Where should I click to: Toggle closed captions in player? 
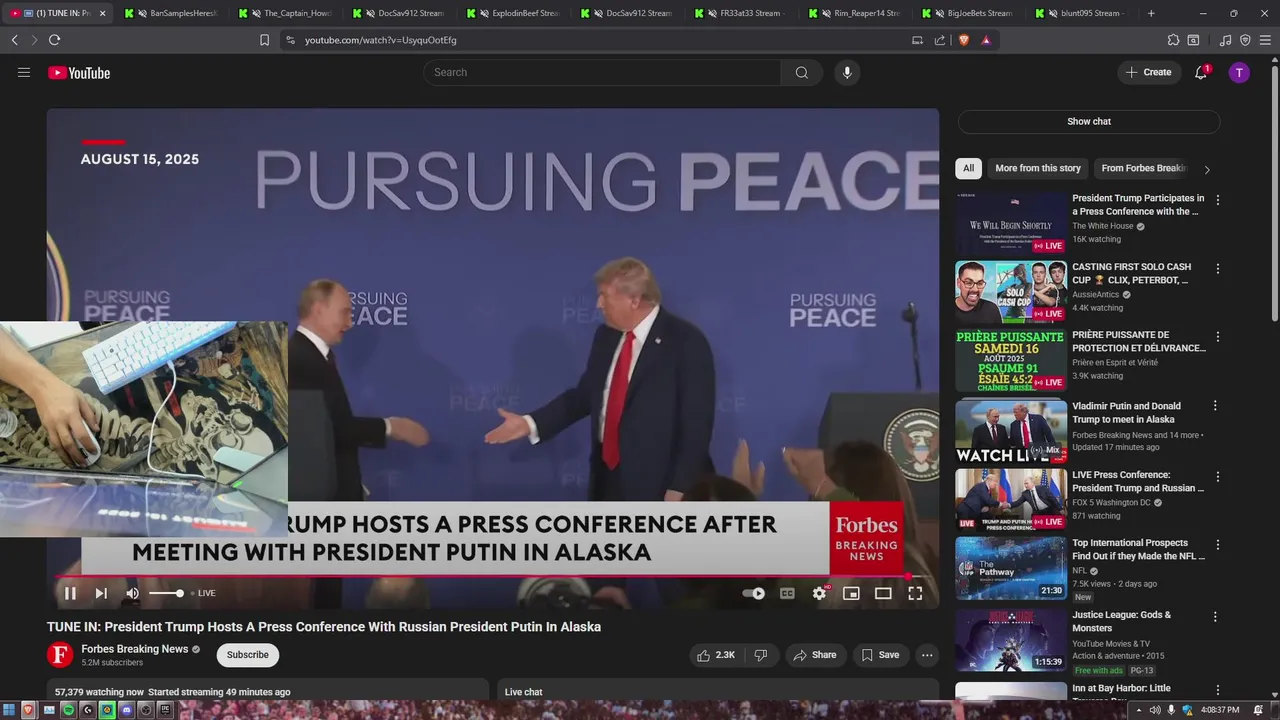[787, 593]
